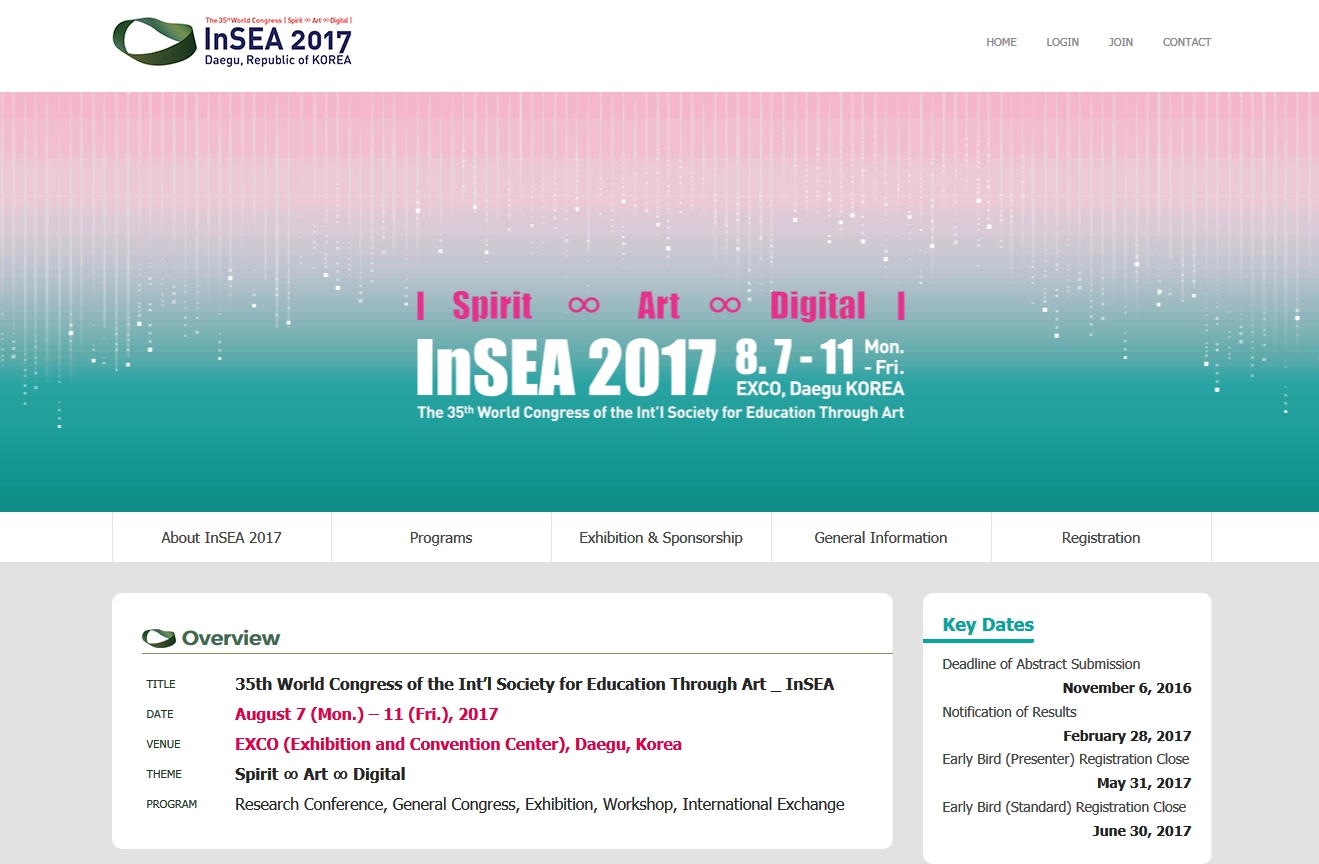The height and width of the screenshot is (864, 1319).
Task: Click the DATE label in Overview
Action: click(160, 714)
